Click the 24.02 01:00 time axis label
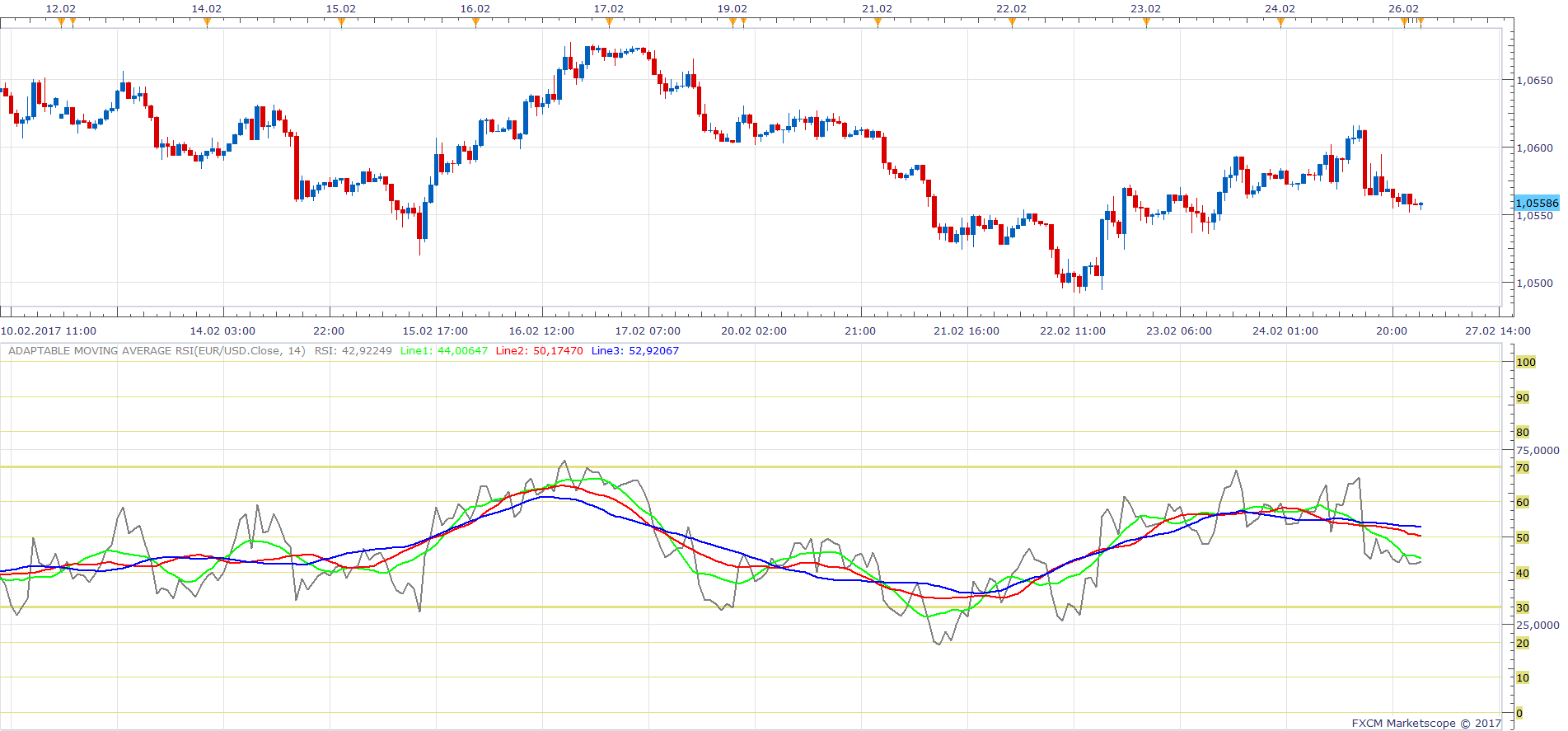 (1285, 331)
